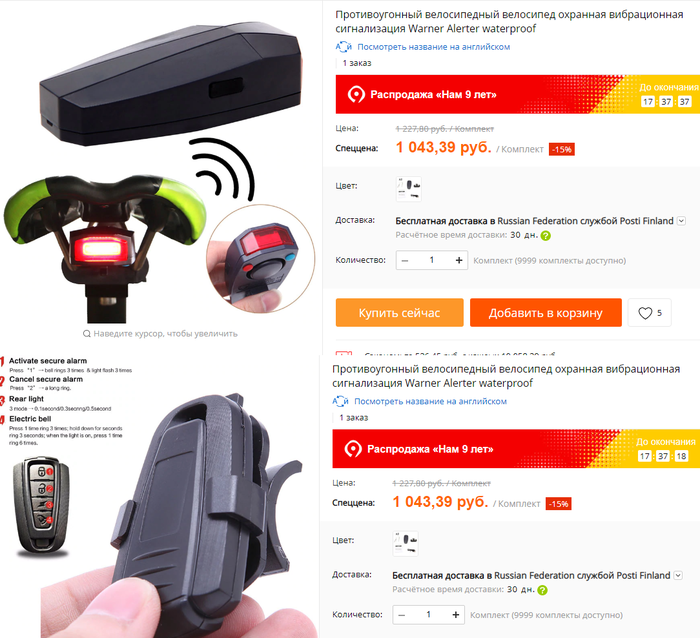Select the color variant thumbnail in the top listing
The height and width of the screenshot is (638, 700).
click(x=408, y=188)
